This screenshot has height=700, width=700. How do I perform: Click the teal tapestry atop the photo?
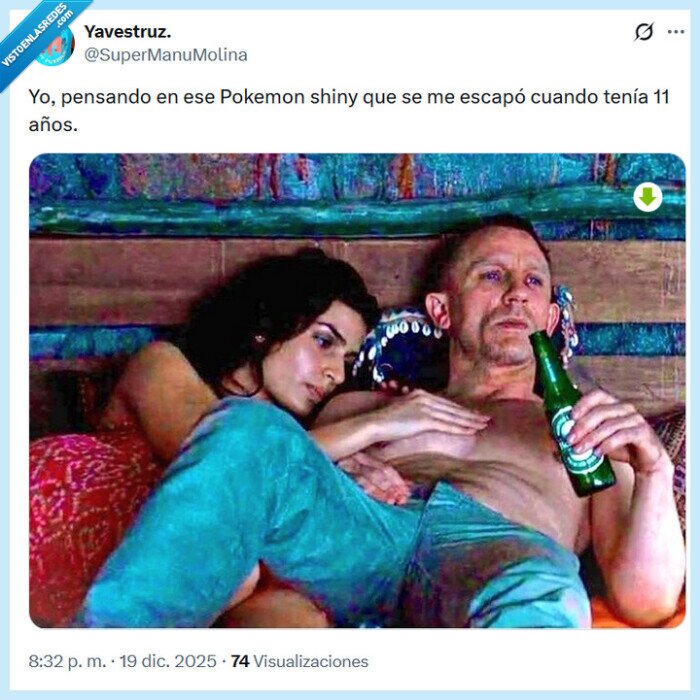click(357, 194)
